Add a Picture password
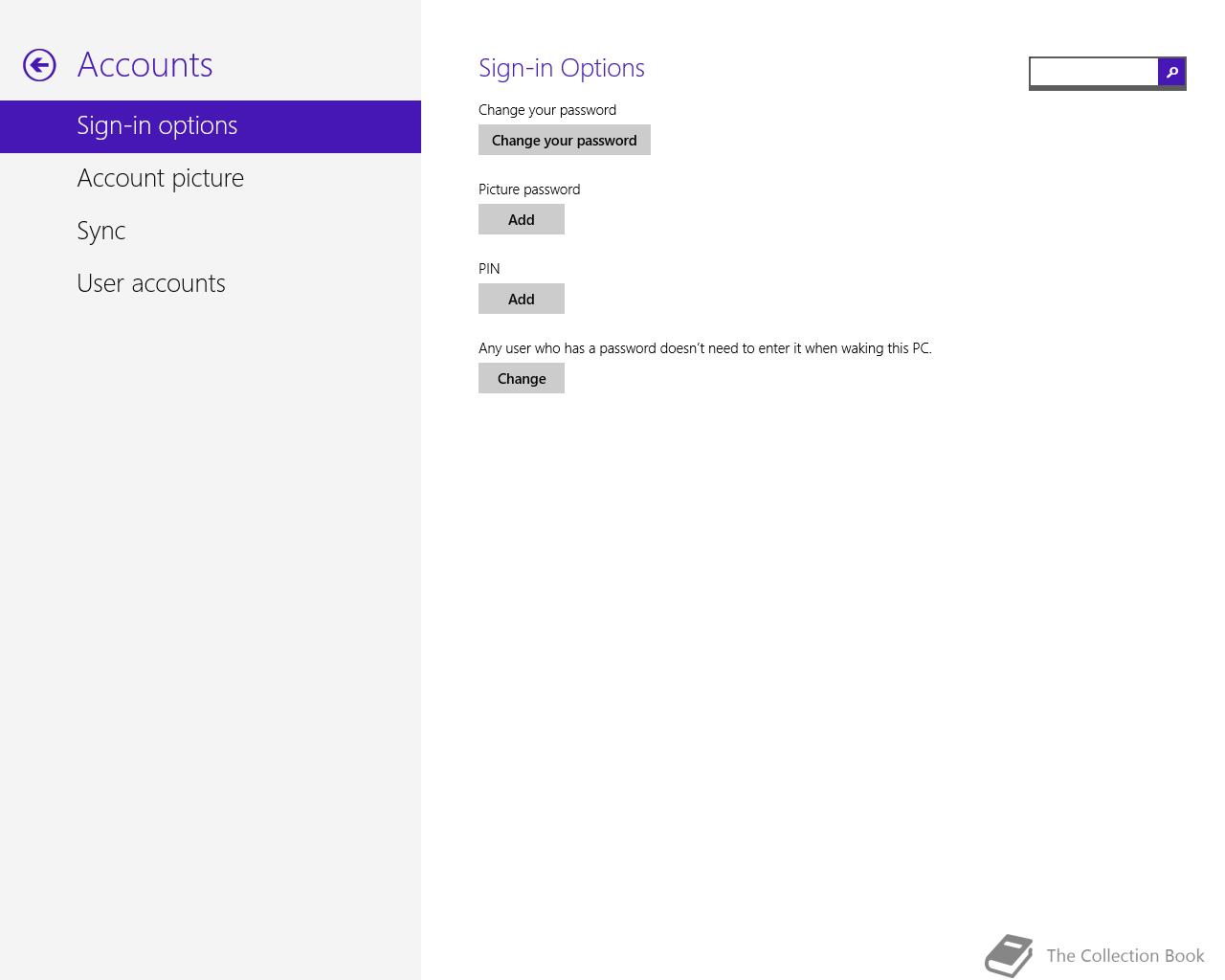The image size is (1225, 980). click(522, 219)
